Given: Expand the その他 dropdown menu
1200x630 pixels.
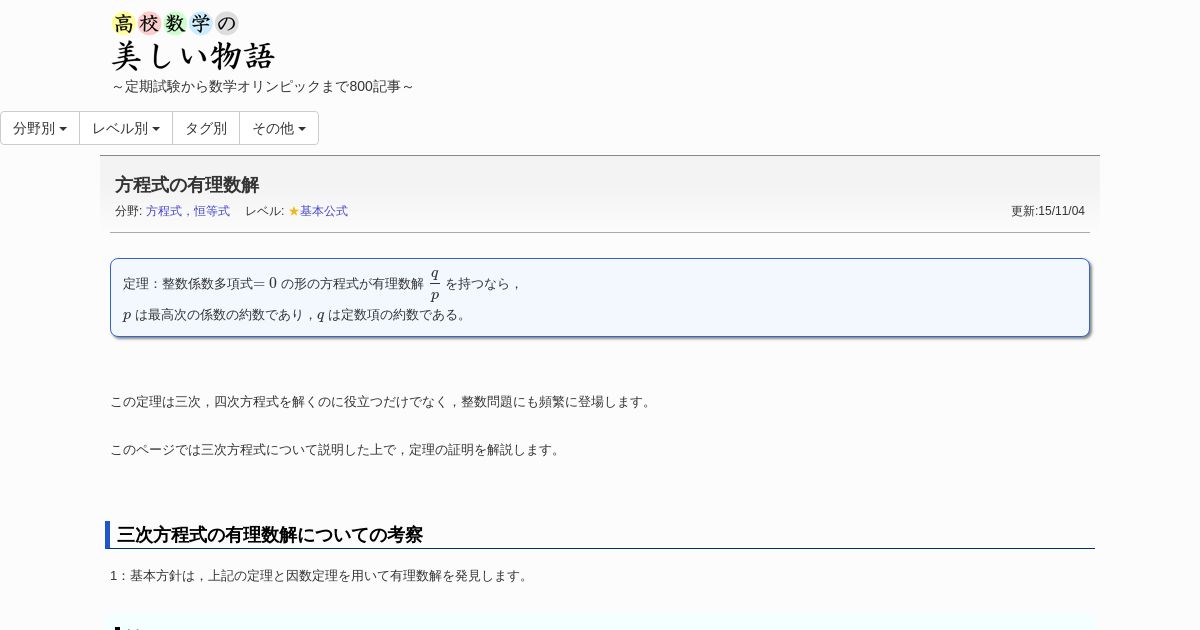Looking at the screenshot, I should (x=279, y=128).
